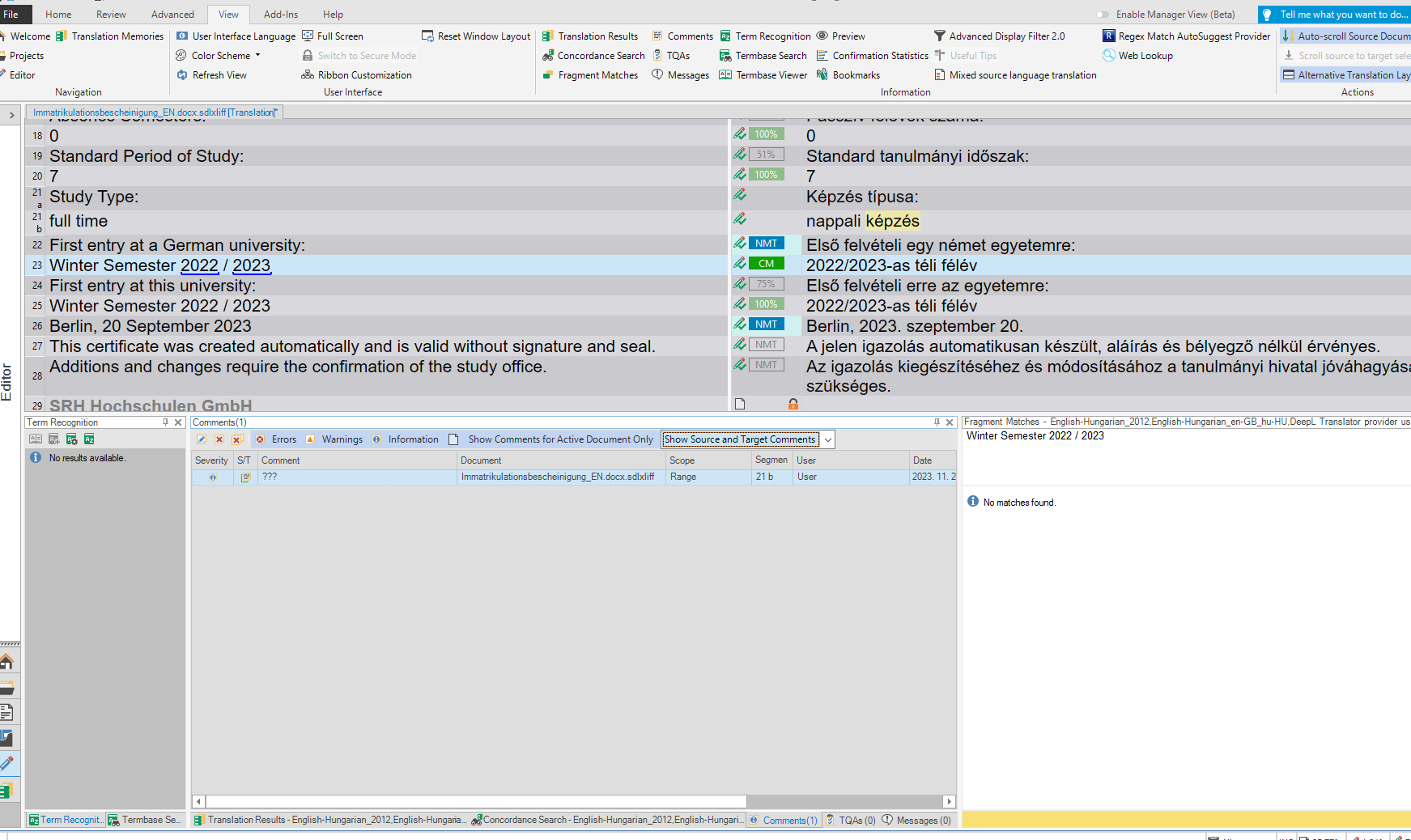Screen dimensions: 1411x840
Task: Open Term Recognition from ribbon
Action: click(765, 36)
